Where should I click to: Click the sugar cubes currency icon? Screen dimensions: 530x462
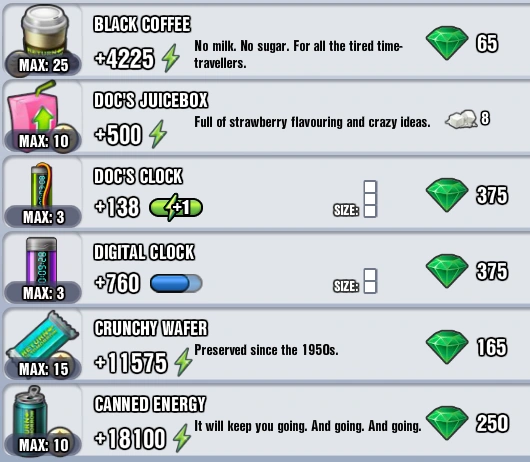pos(461,119)
